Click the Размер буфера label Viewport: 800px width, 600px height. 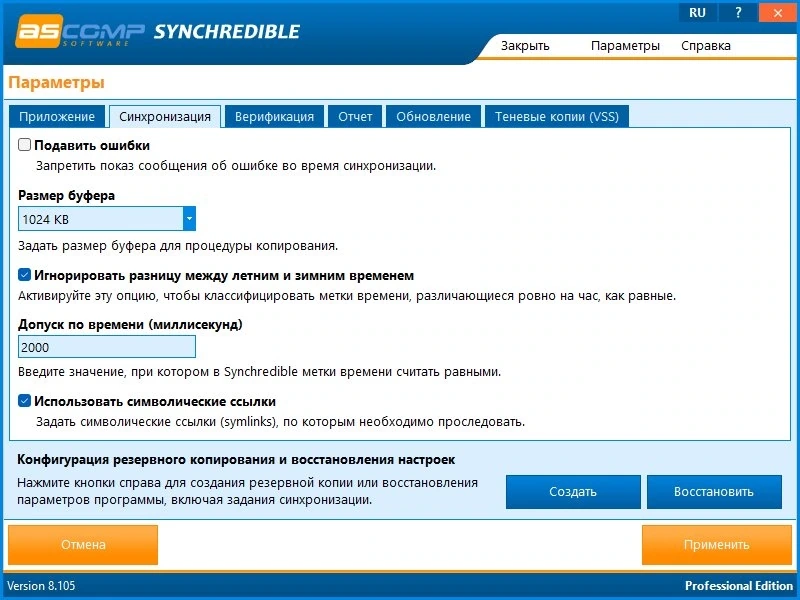click(66, 195)
